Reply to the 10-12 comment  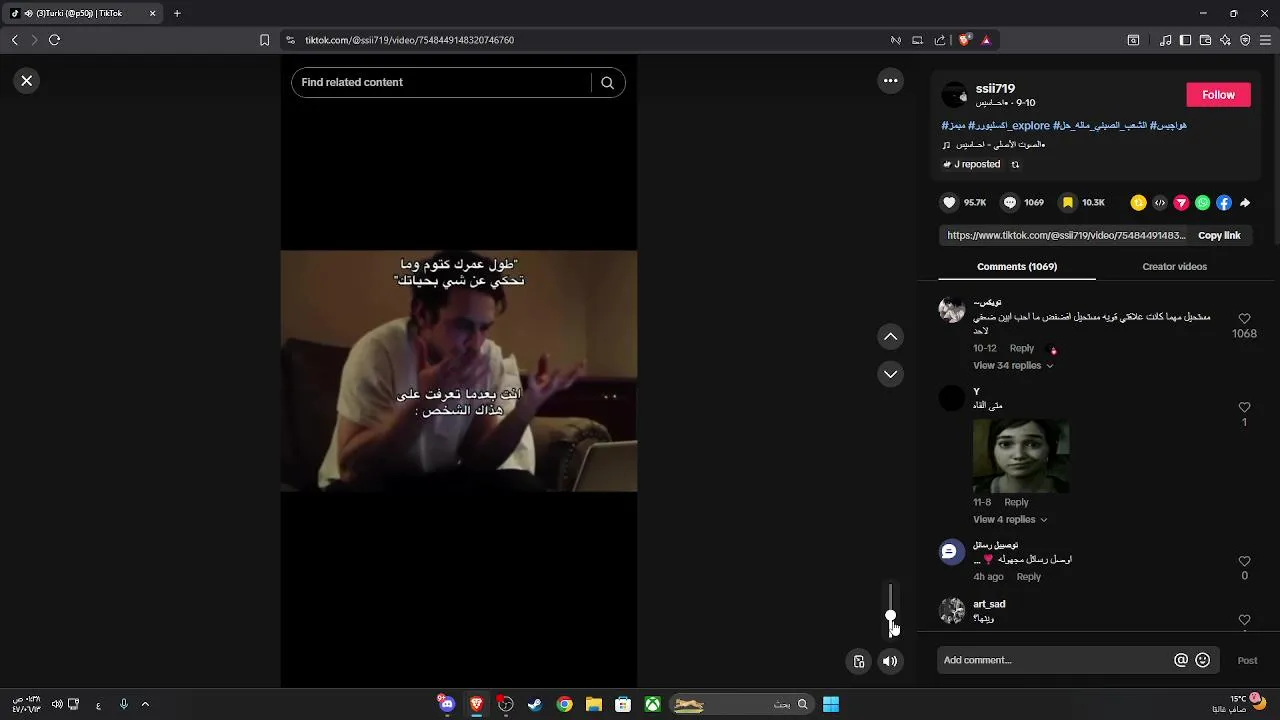[1022, 348]
